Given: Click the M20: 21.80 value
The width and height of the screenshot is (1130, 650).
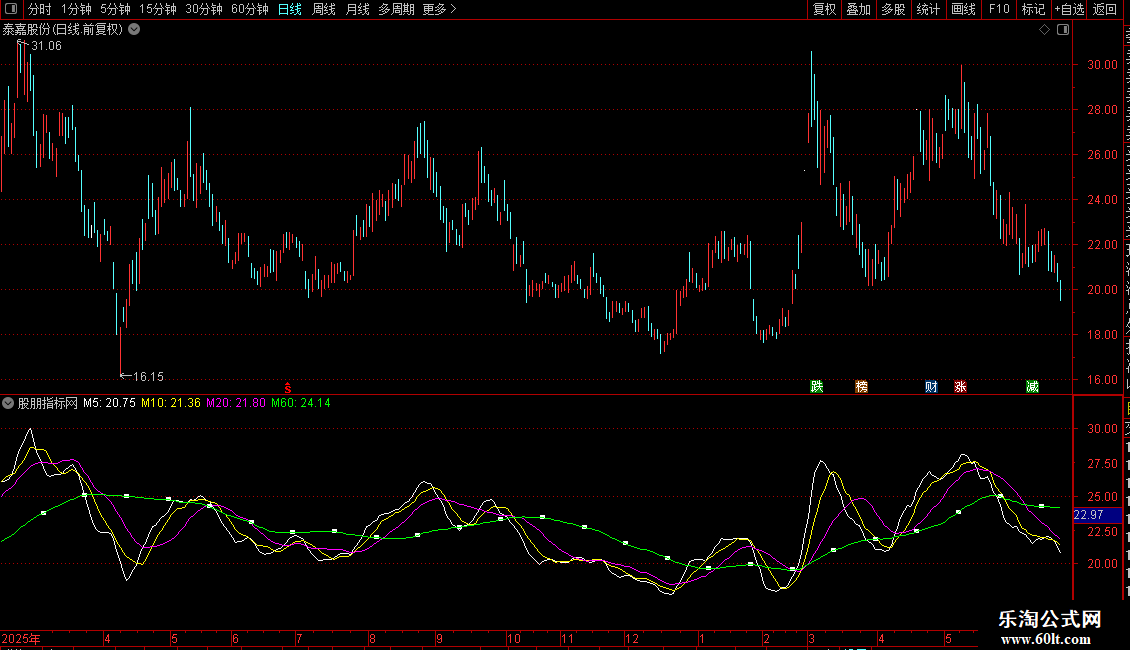Looking at the screenshot, I should click(x=236, y=403).
